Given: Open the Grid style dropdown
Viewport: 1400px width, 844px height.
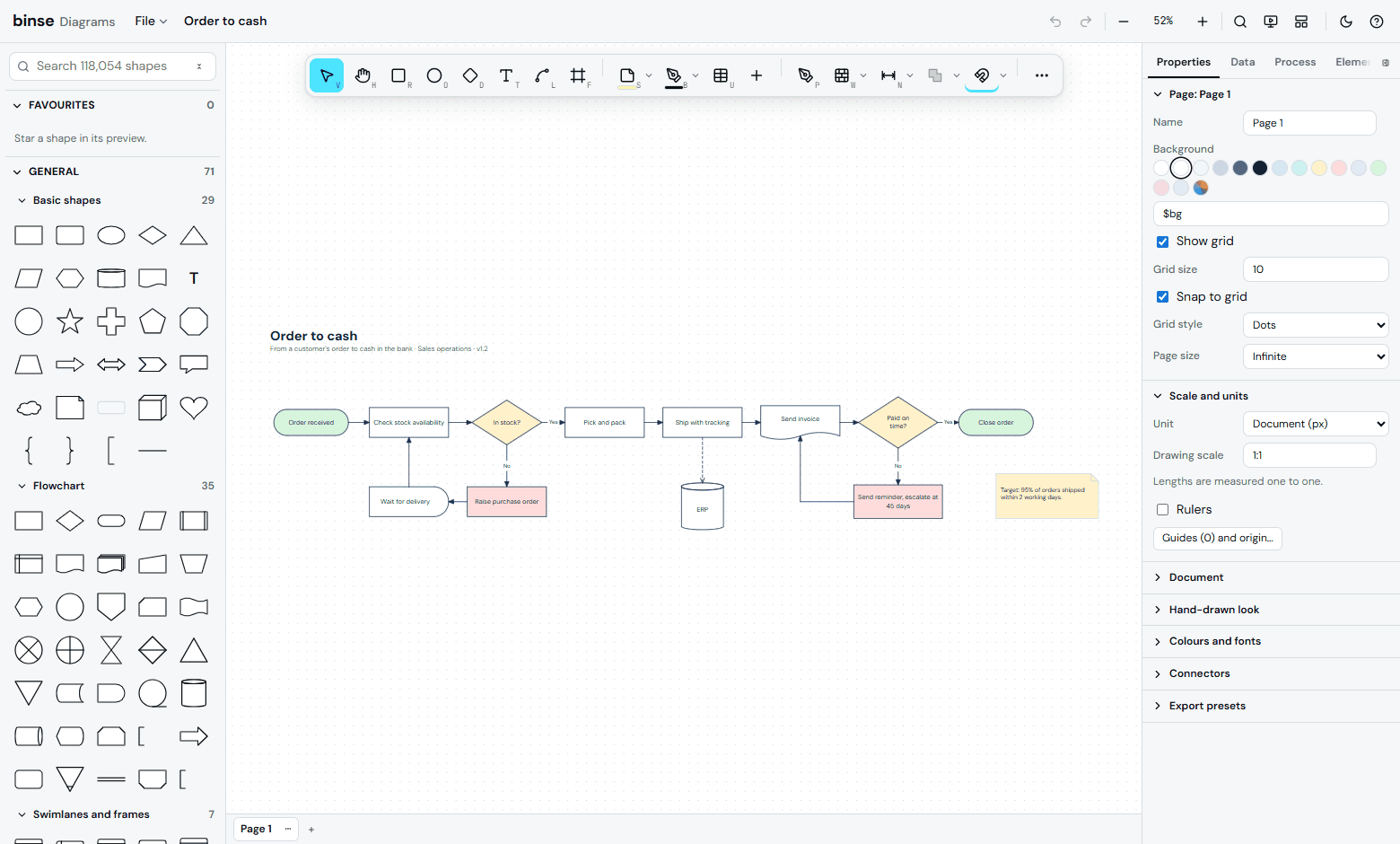Looking at the screenshot, I should point(1316,325).
